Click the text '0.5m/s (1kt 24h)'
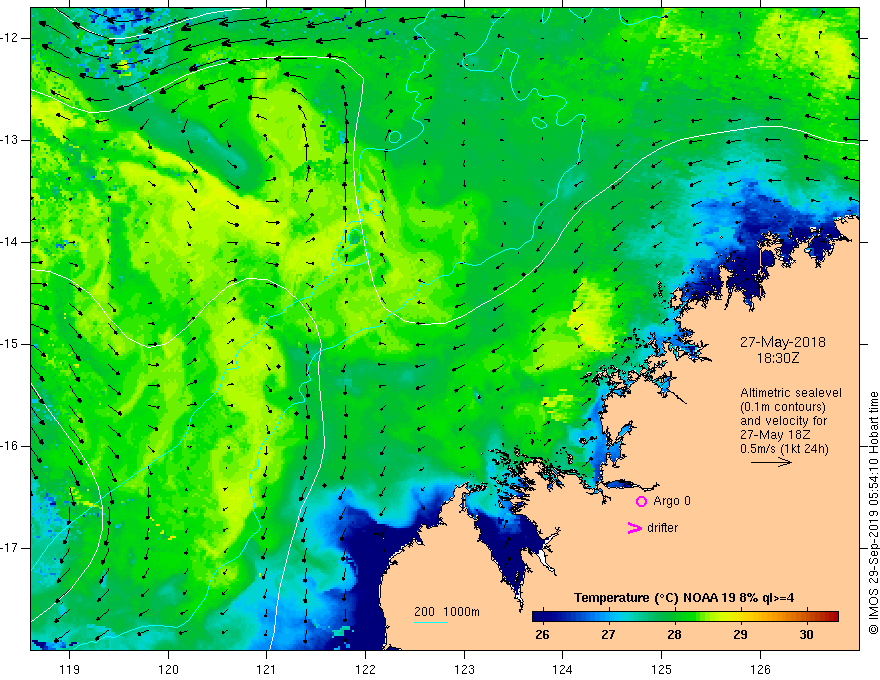The image size is (880, 680). (x=784, y=449)
